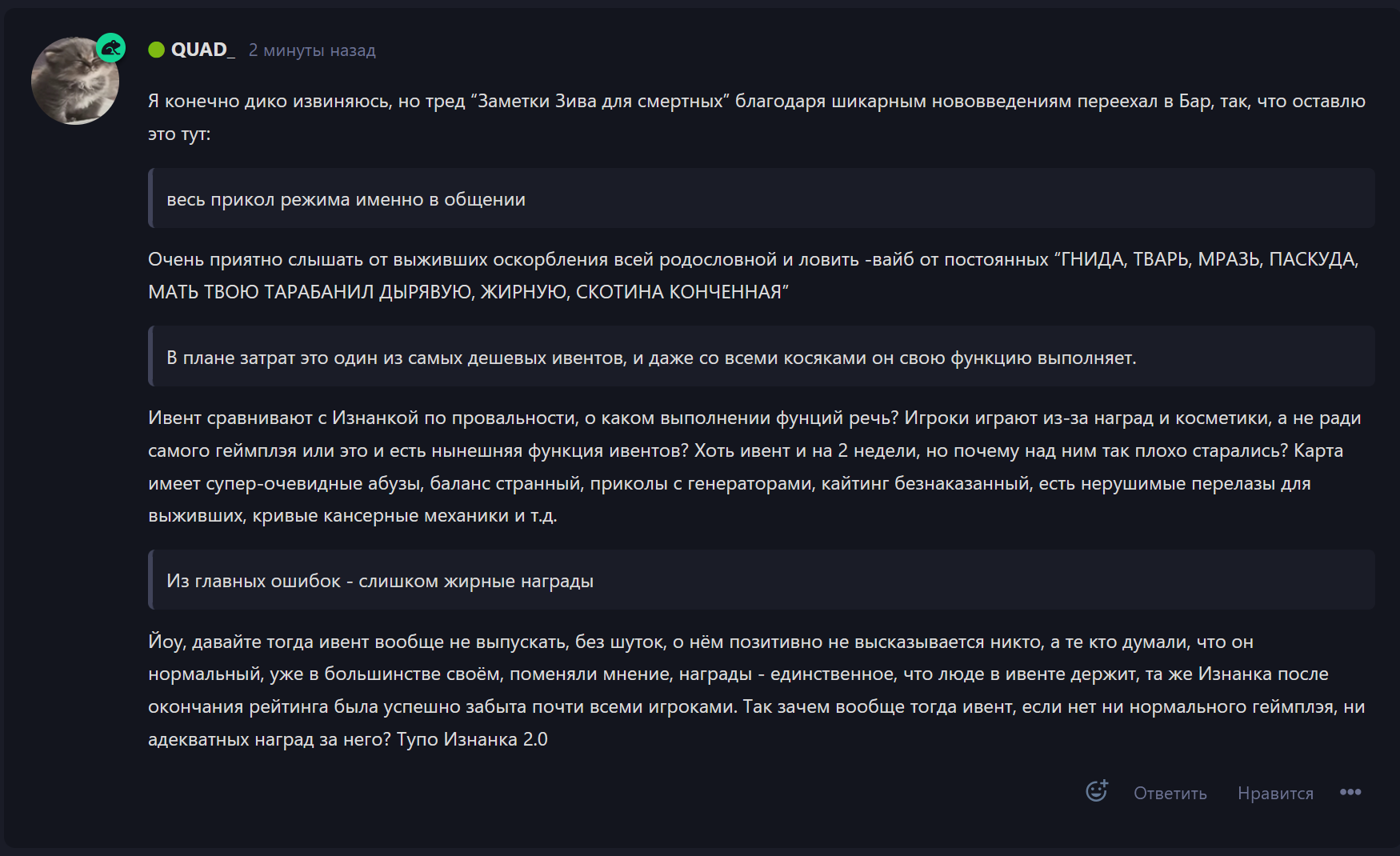The image size is (1400, 856).
Task: Reply to the post with Ответить
Action: [1170, 793]
